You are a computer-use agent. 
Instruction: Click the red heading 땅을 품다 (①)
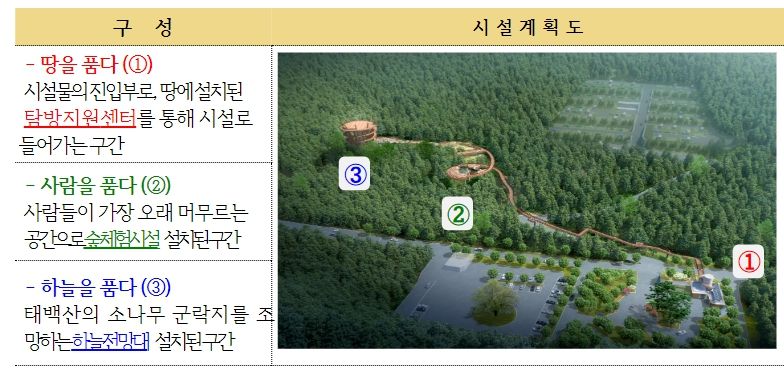pos(88,64)
